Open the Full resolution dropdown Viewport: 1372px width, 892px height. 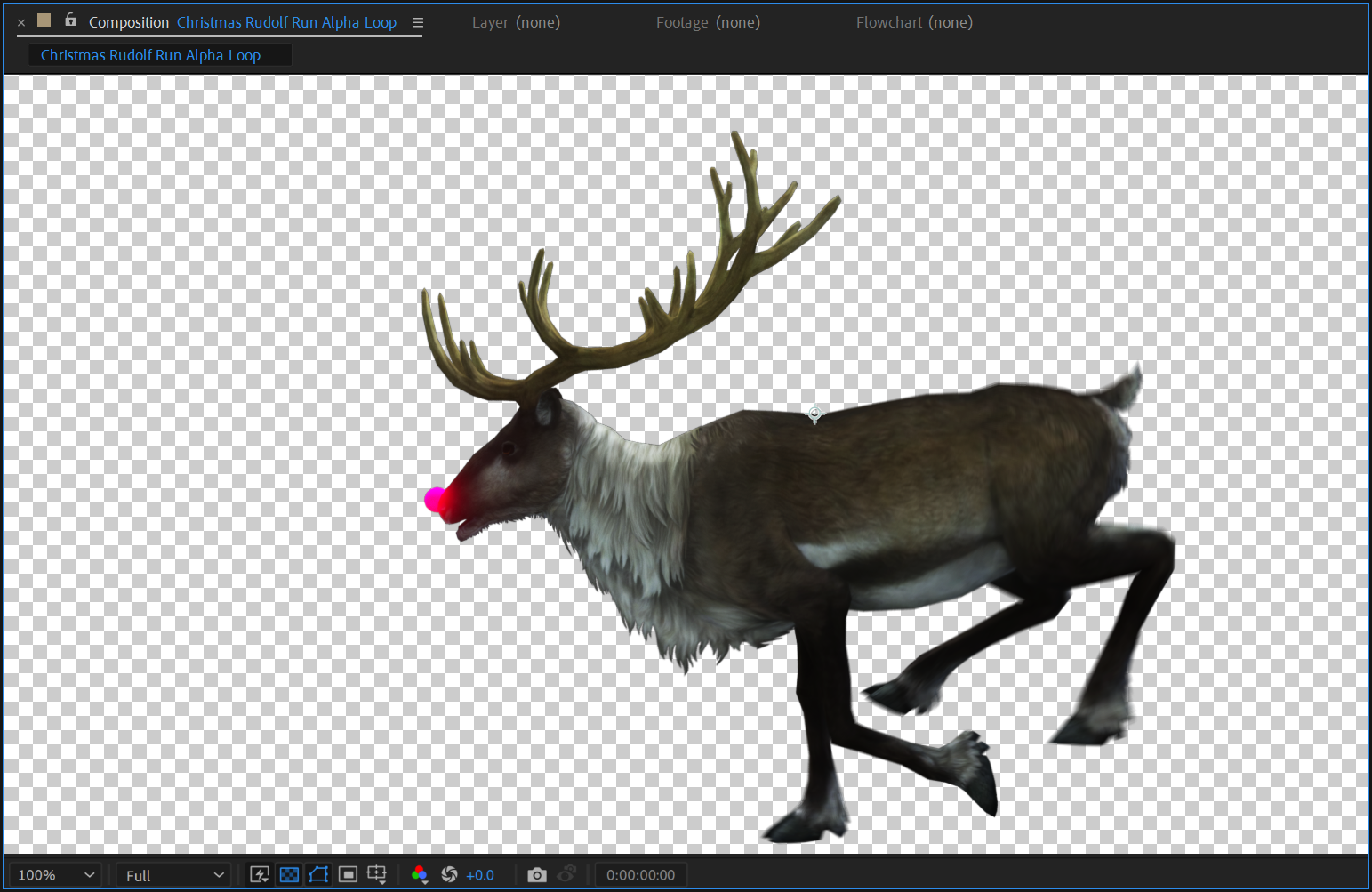click(173, 875)
